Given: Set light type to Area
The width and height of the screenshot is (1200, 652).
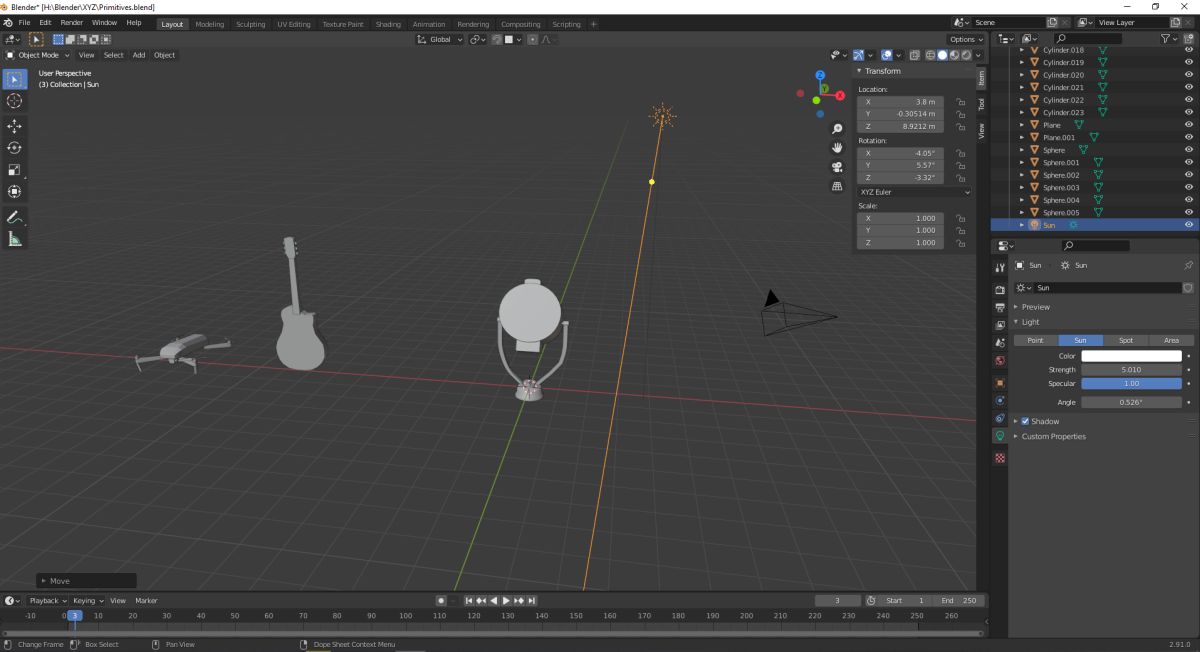Looking at the screenshot, I should pos(1171,340).
